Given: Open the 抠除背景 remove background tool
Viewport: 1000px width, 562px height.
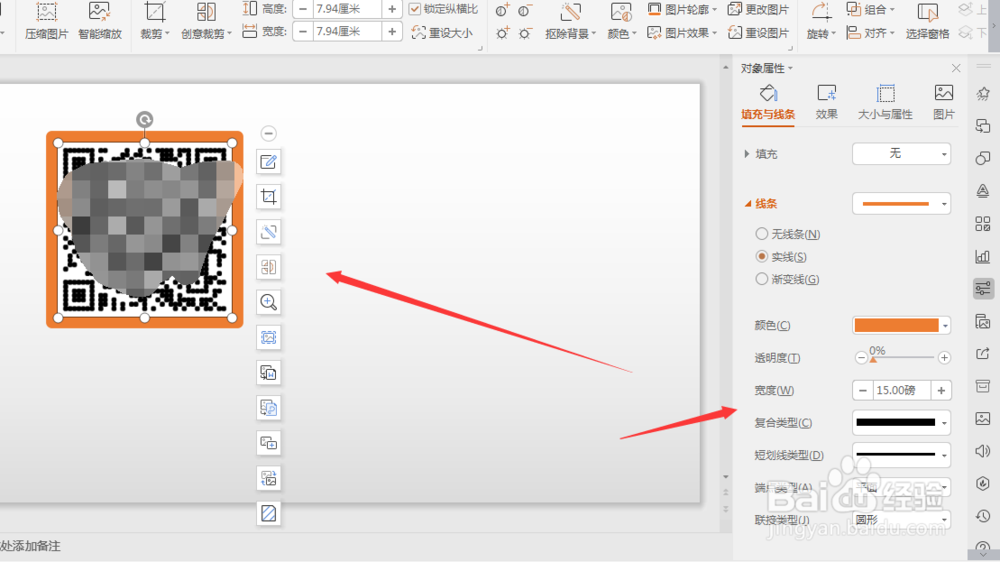Looking at the screenshot, I should click(x=570, y=21).
